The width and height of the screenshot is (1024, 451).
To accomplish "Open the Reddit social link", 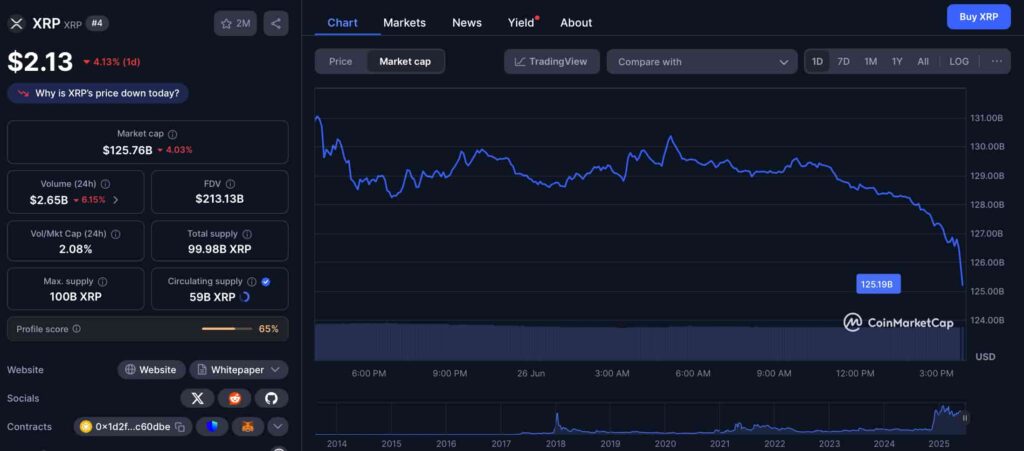I will pyautogui.click(x=234, y=398).
